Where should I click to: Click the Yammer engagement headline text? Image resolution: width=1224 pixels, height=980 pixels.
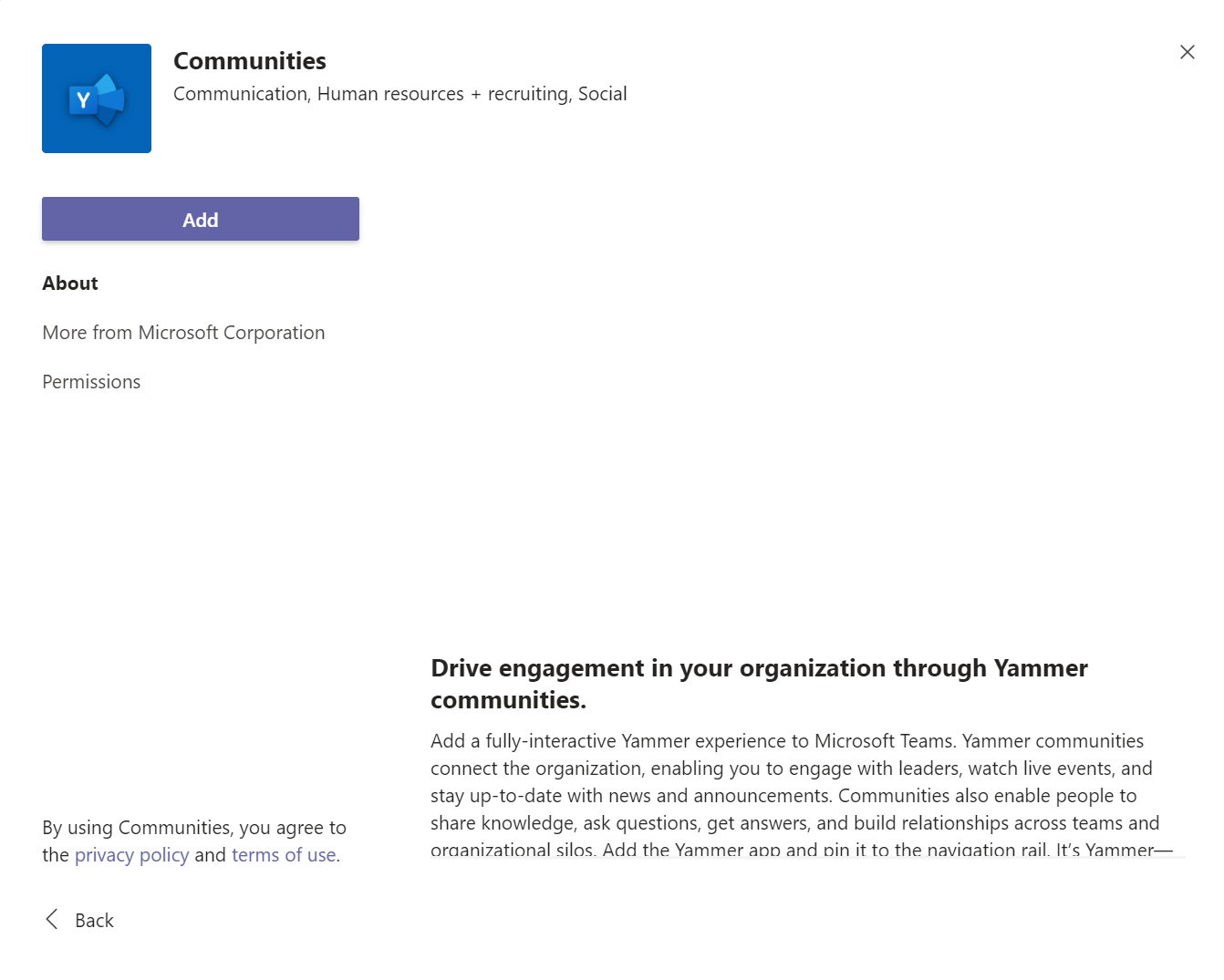tap(758, 683)
